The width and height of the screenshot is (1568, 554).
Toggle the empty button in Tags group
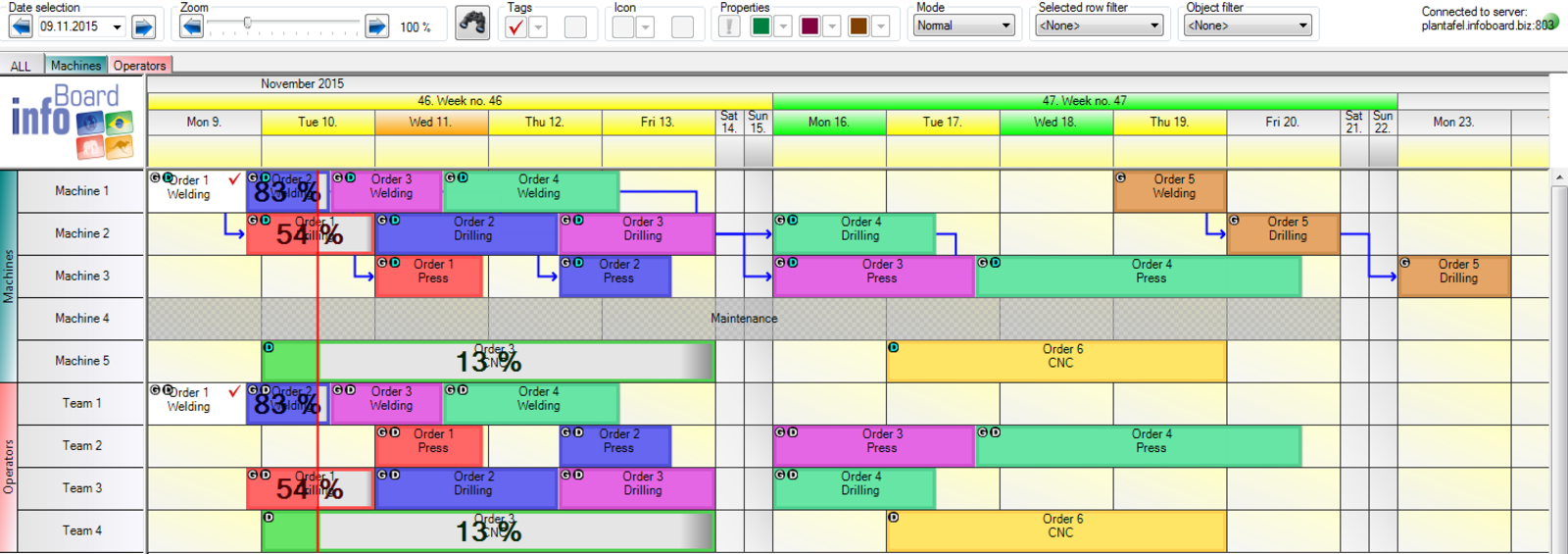pos(575,26)
